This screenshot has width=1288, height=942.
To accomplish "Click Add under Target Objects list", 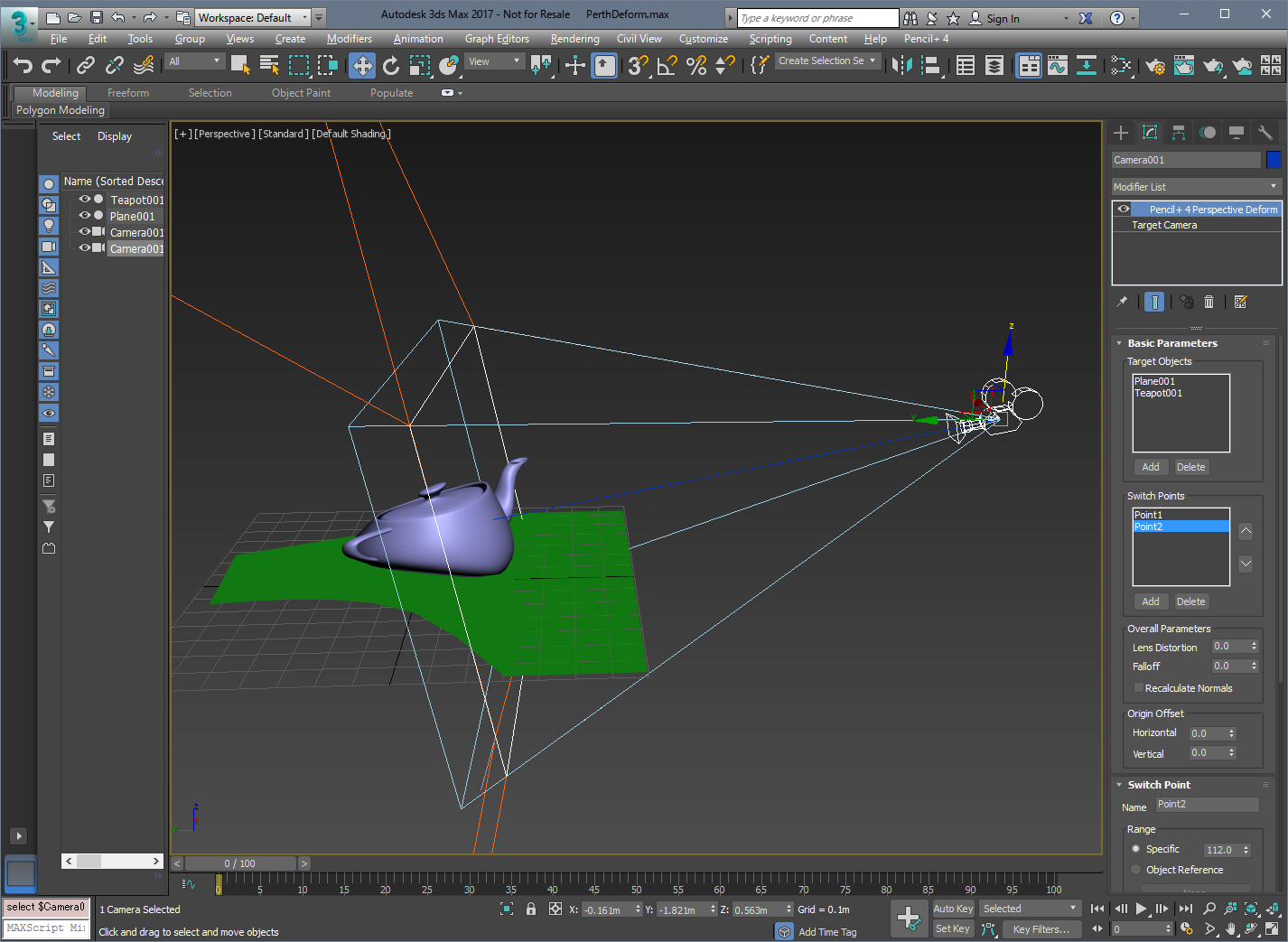I will pyautogui.click(x=1150, y=467).
